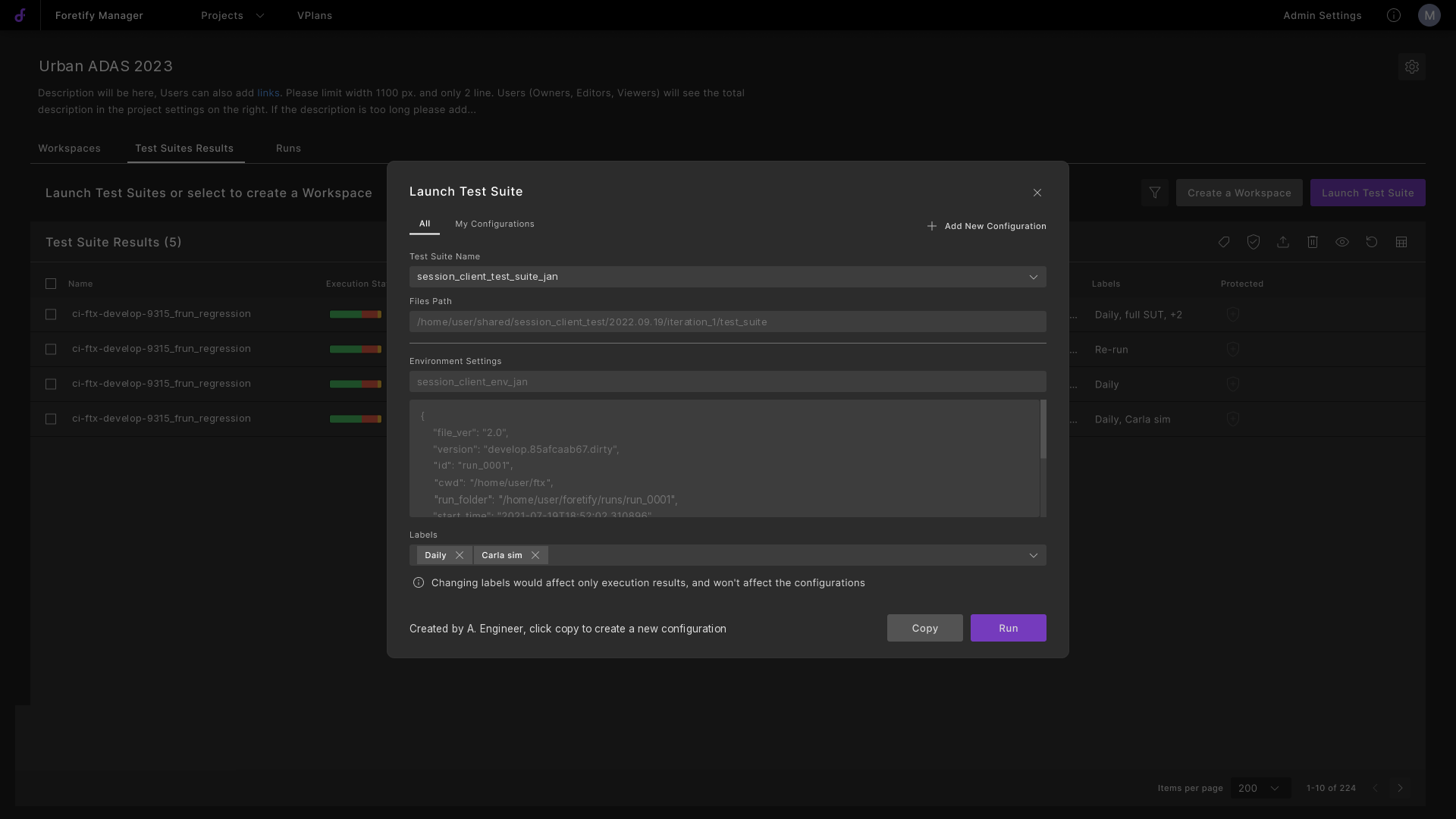Click the export upload icon
1456x819 pixels.
(1283, 242)
